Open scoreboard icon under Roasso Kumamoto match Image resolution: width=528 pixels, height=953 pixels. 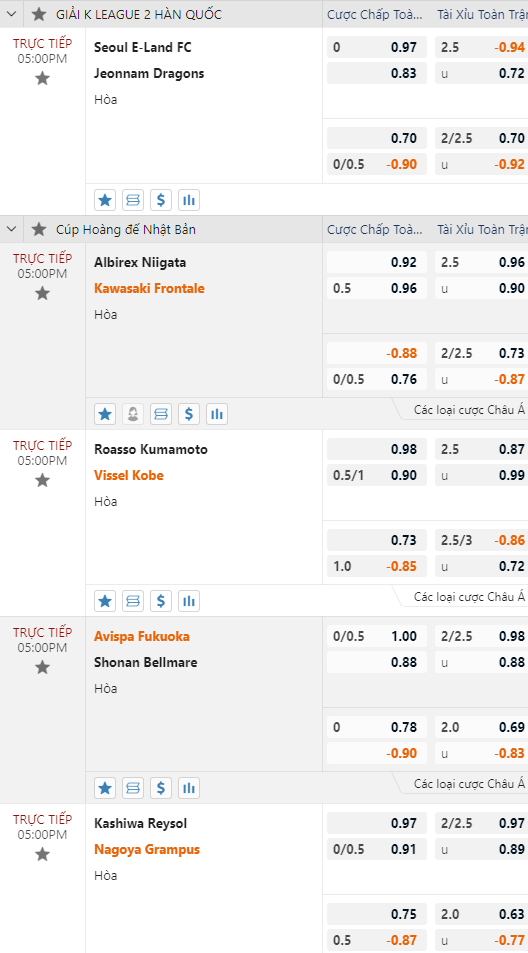[133, 602]
